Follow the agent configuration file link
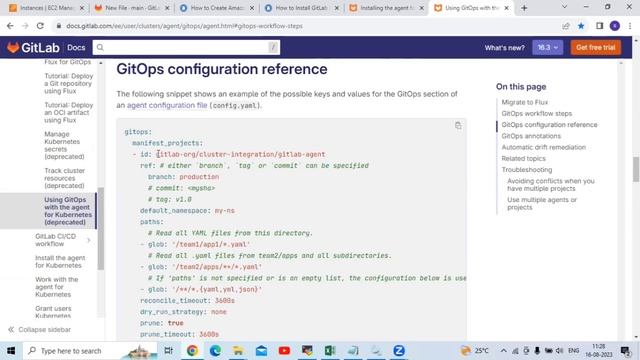The image size is (640, 360). point(167,105)
